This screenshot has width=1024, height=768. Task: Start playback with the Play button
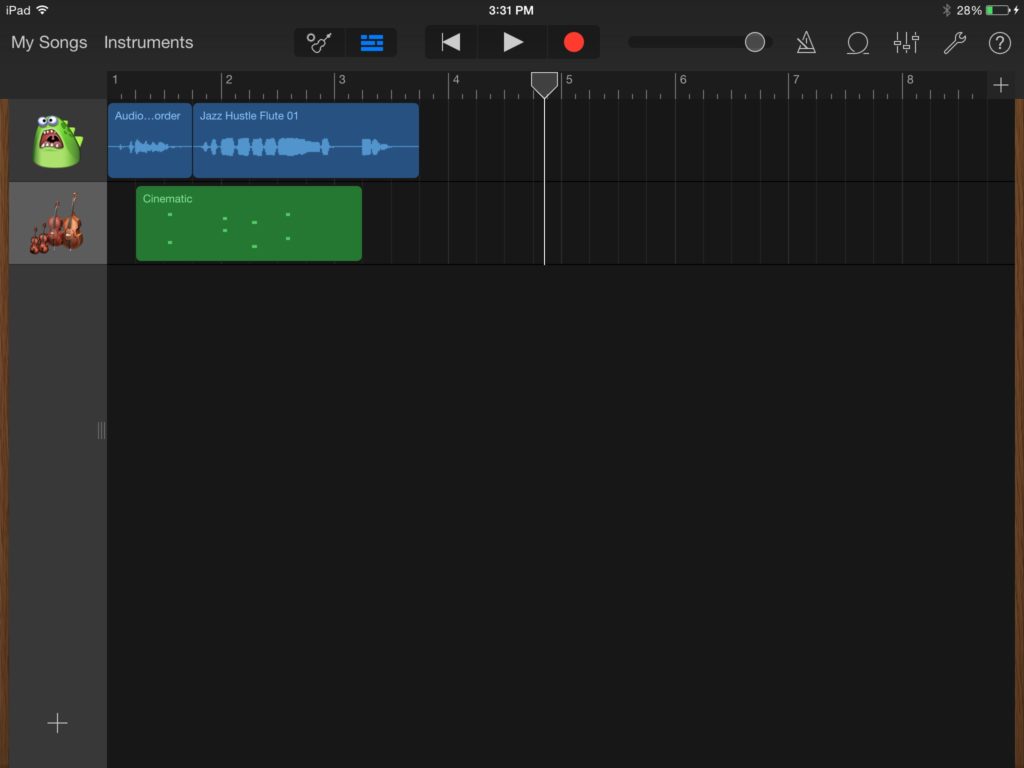pos(513,42)
